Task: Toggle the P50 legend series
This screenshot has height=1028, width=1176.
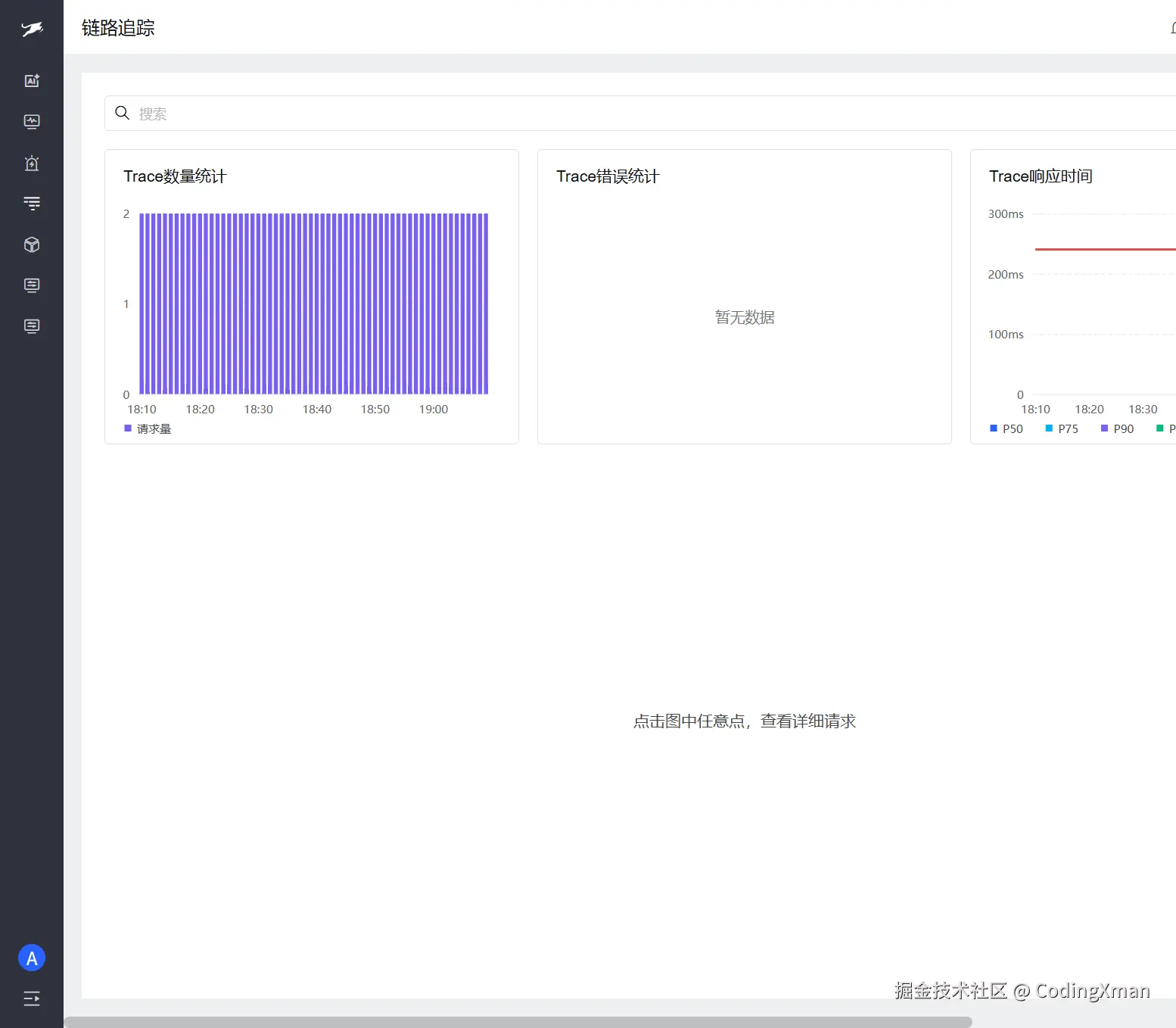Action: pos(1006,429)
